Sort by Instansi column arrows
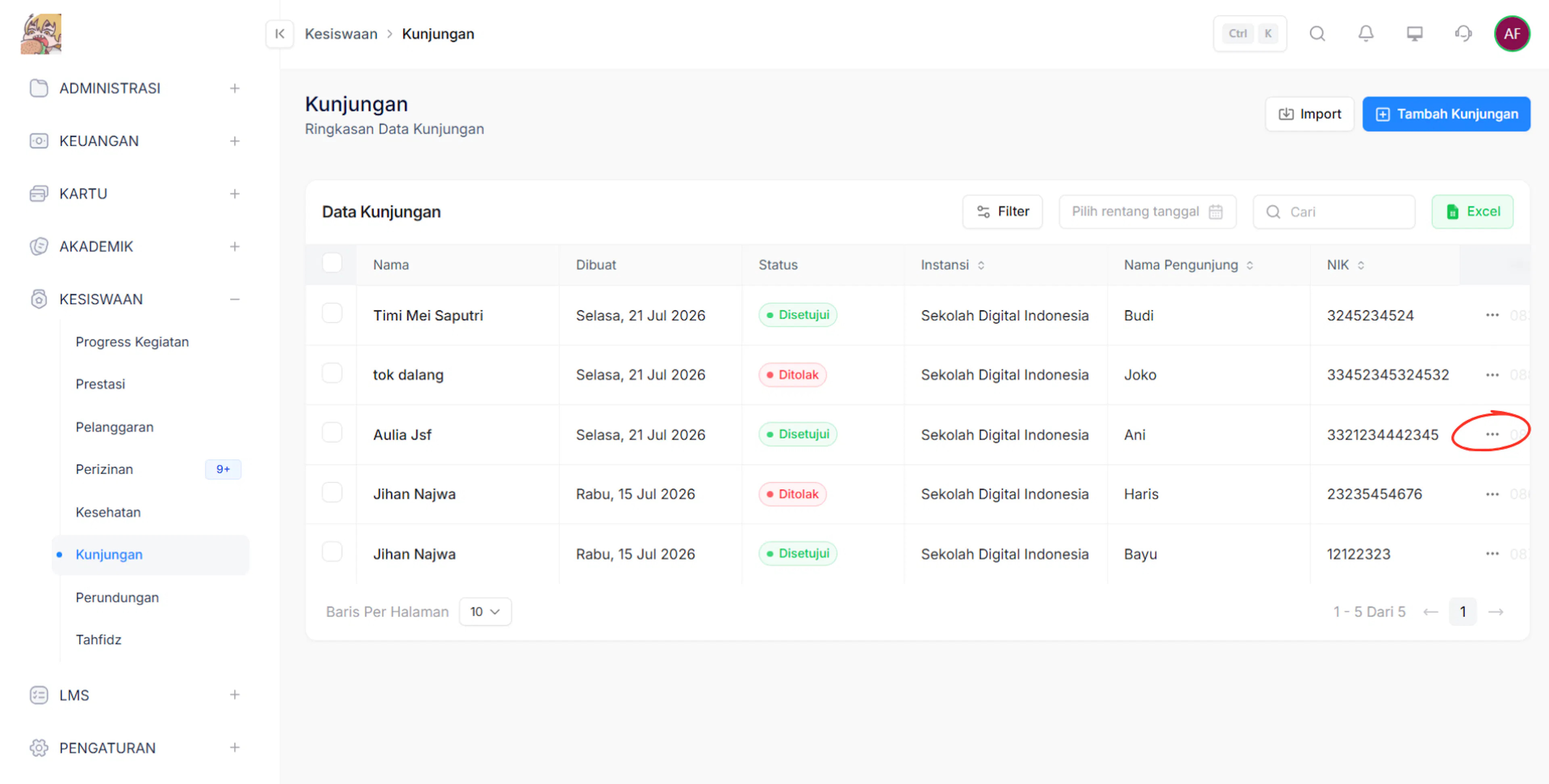The width and height of the screenshot is (1549, 784). point(981,265)
